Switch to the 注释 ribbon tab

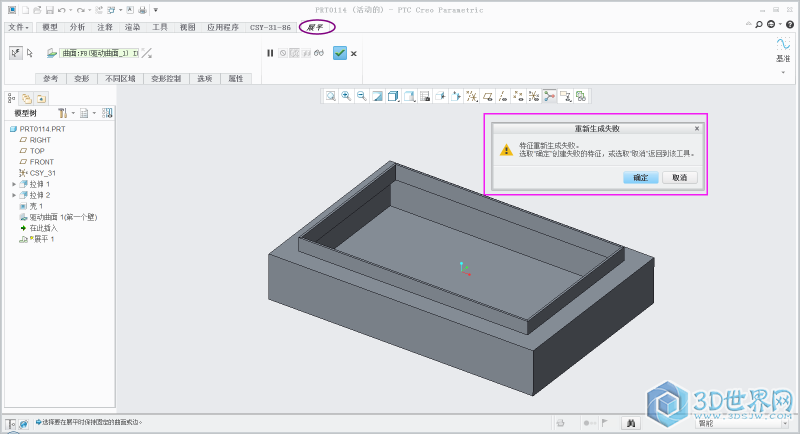tap(105, 27)
